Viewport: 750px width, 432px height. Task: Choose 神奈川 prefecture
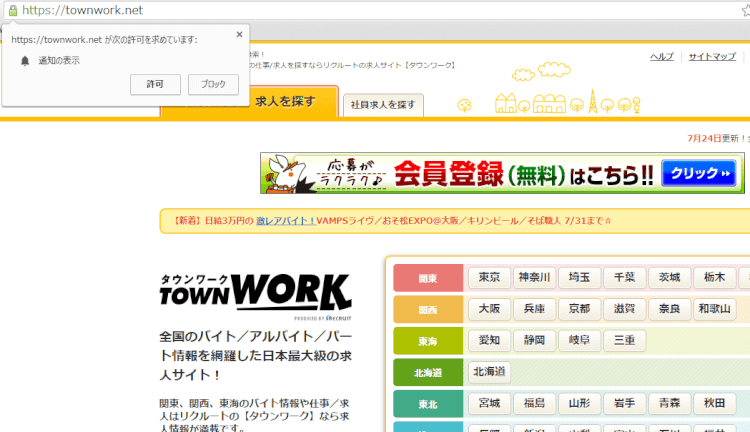pos(534,277)
